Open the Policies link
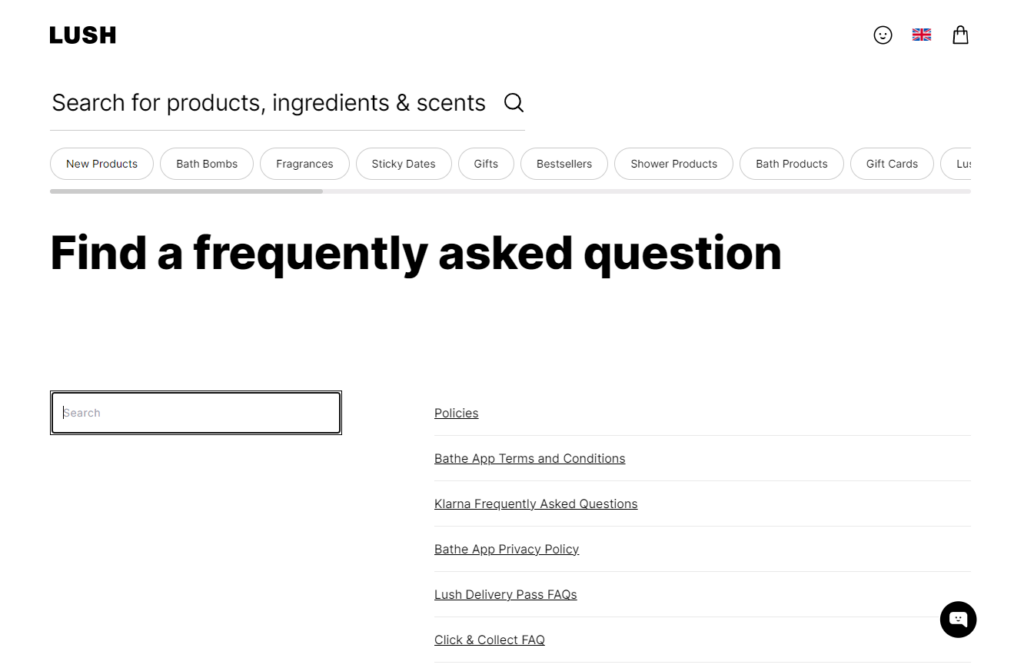 [456, 412]
